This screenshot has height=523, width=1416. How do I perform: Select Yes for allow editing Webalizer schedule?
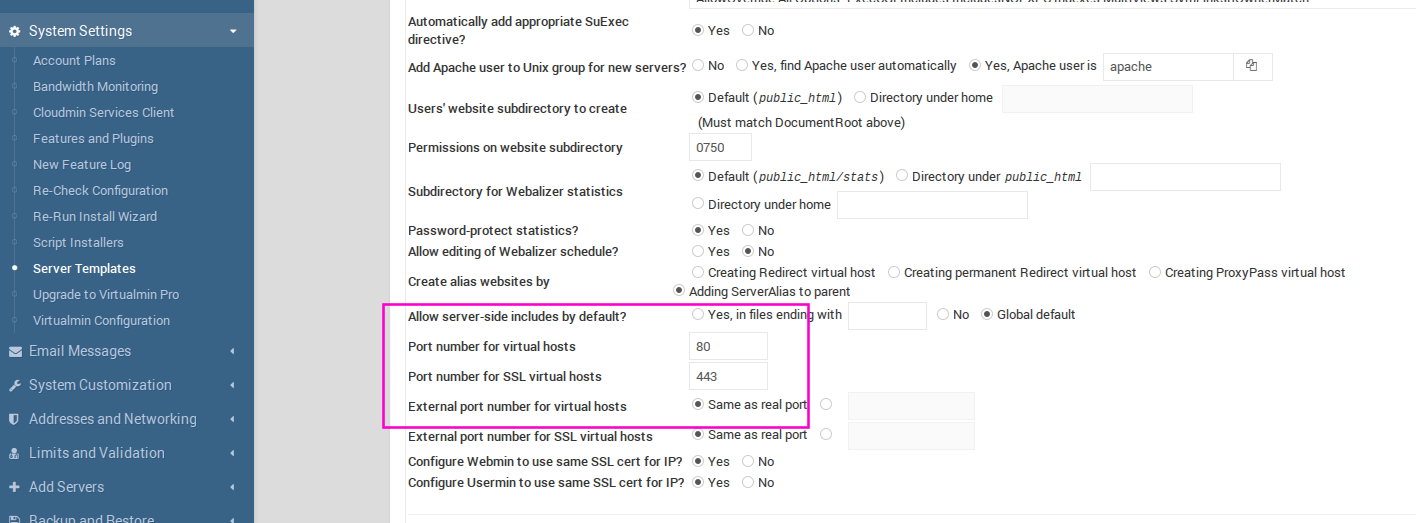point(698,252)
